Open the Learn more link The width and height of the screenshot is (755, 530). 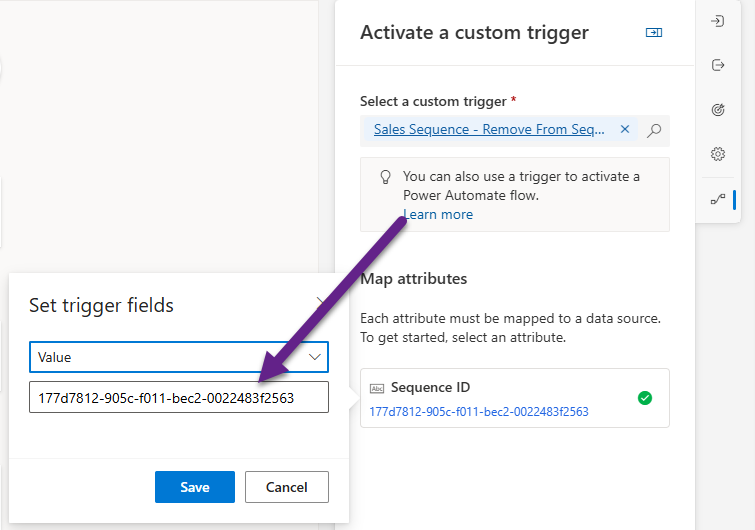pyautogui.click(x=438, y=214)
